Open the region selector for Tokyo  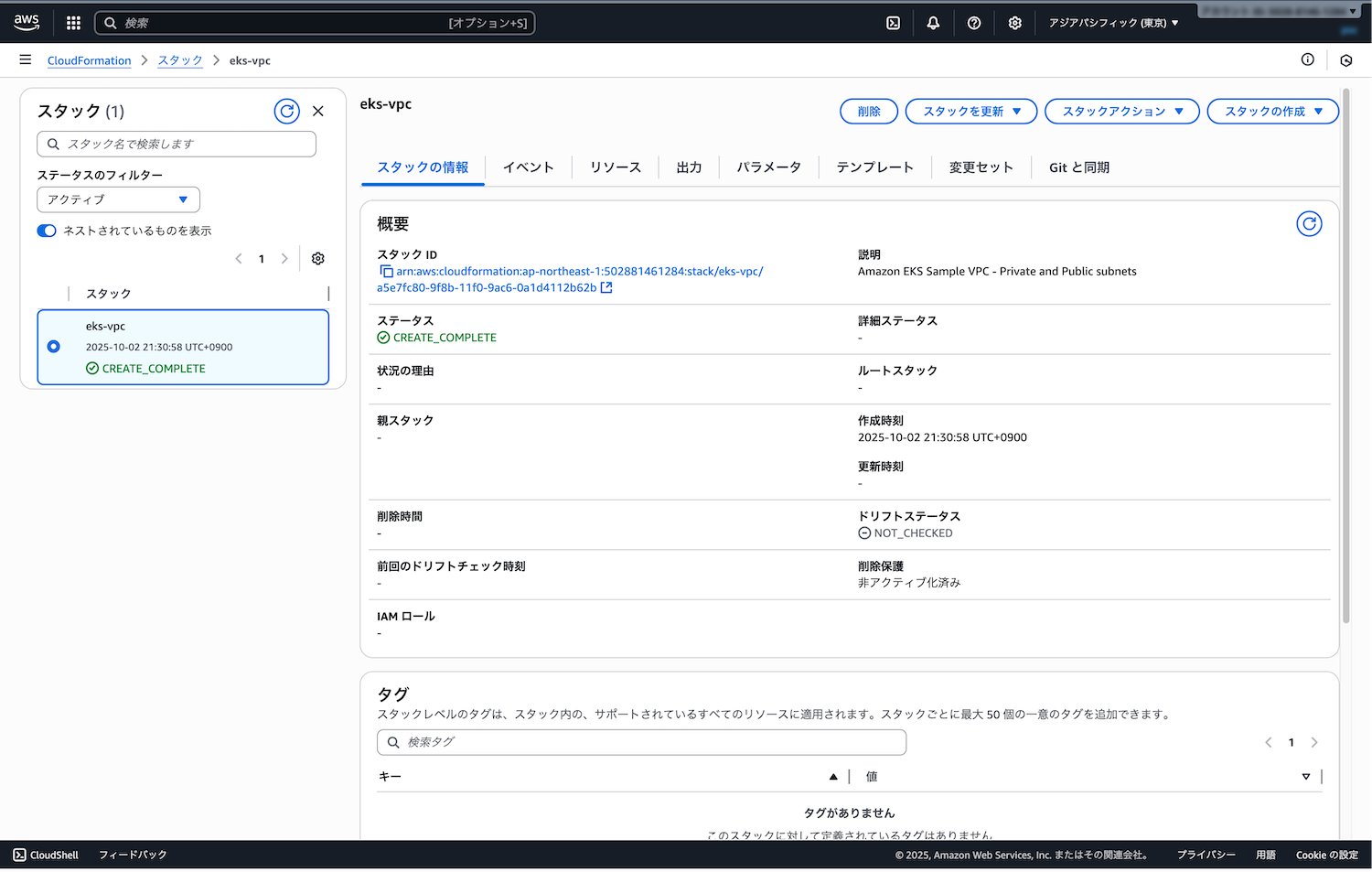(x=1113, y=23)
